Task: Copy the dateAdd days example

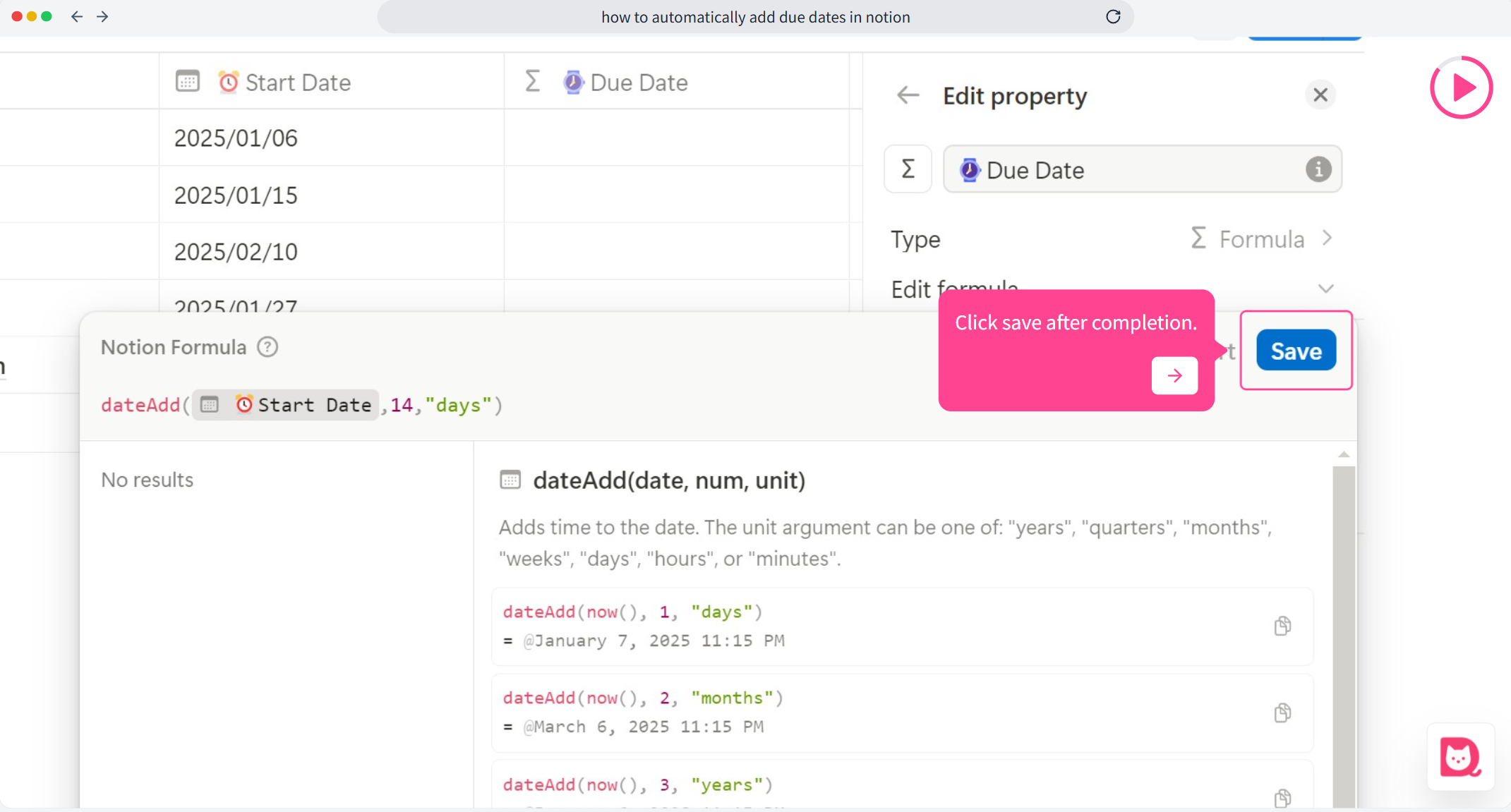Action: click(1282, 626)
